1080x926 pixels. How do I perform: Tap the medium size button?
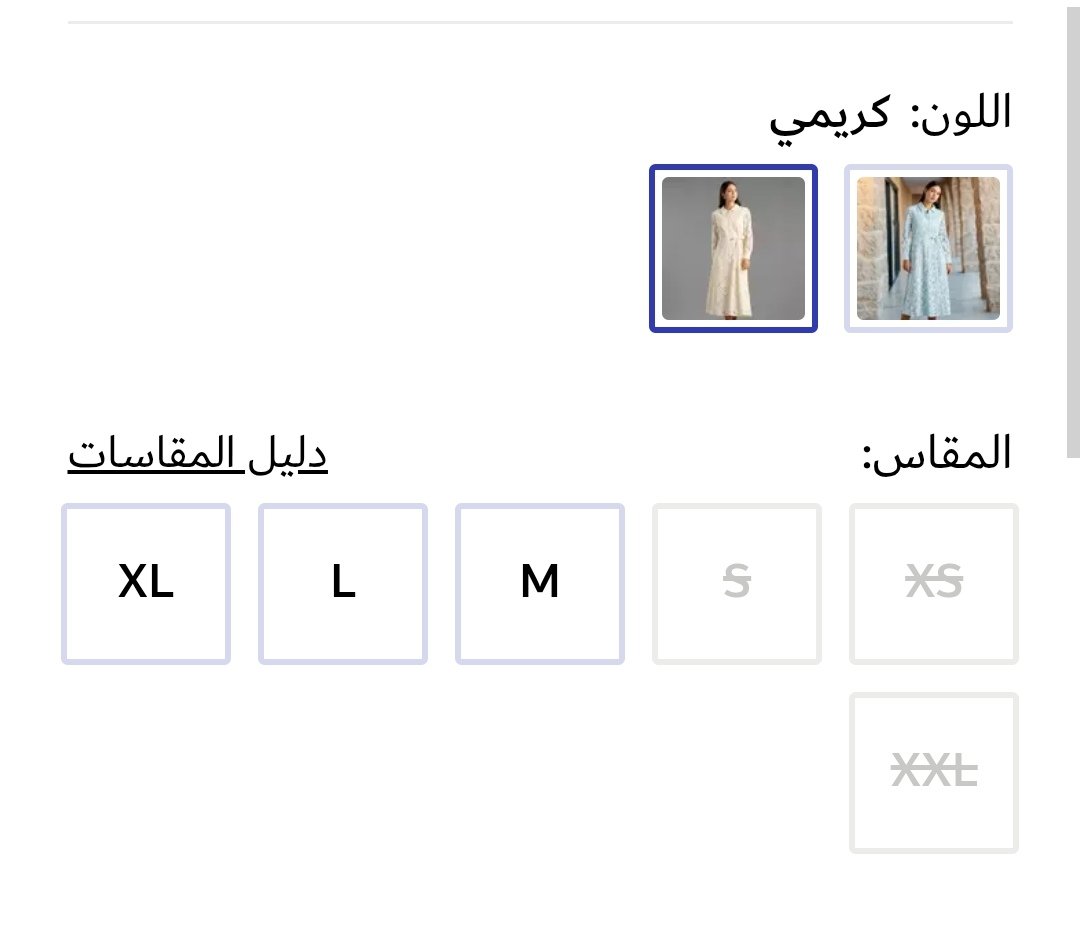tap(540, 583)
